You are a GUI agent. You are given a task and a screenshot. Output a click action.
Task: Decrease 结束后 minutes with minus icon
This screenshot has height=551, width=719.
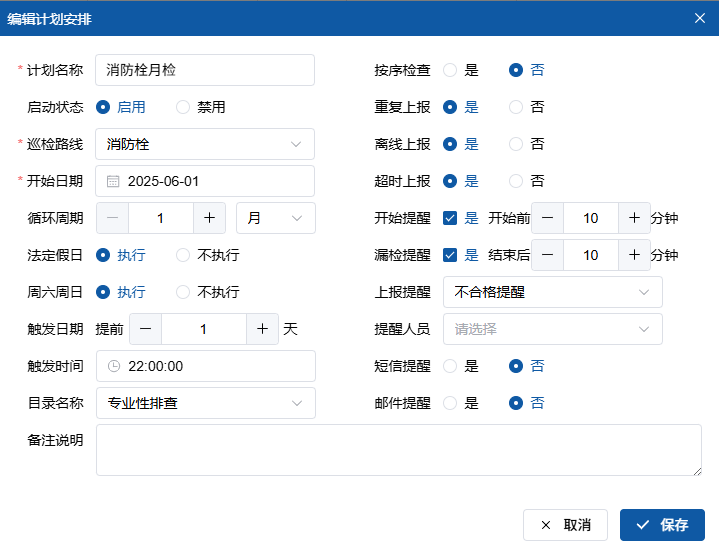tap(547, 255)
